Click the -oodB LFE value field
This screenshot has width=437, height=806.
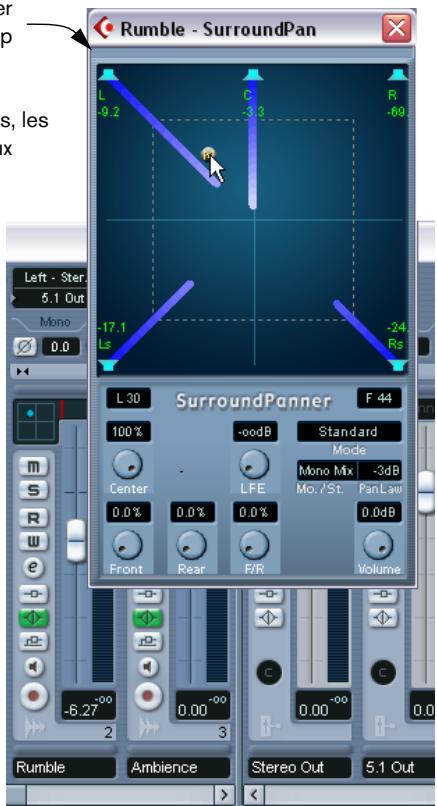point(255,432)
